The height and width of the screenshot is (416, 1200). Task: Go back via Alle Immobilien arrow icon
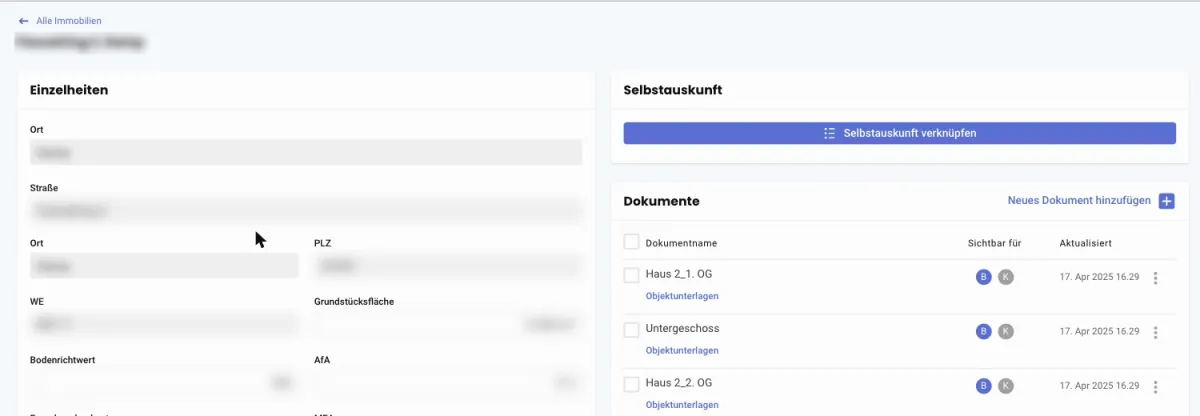pos(23,20)
